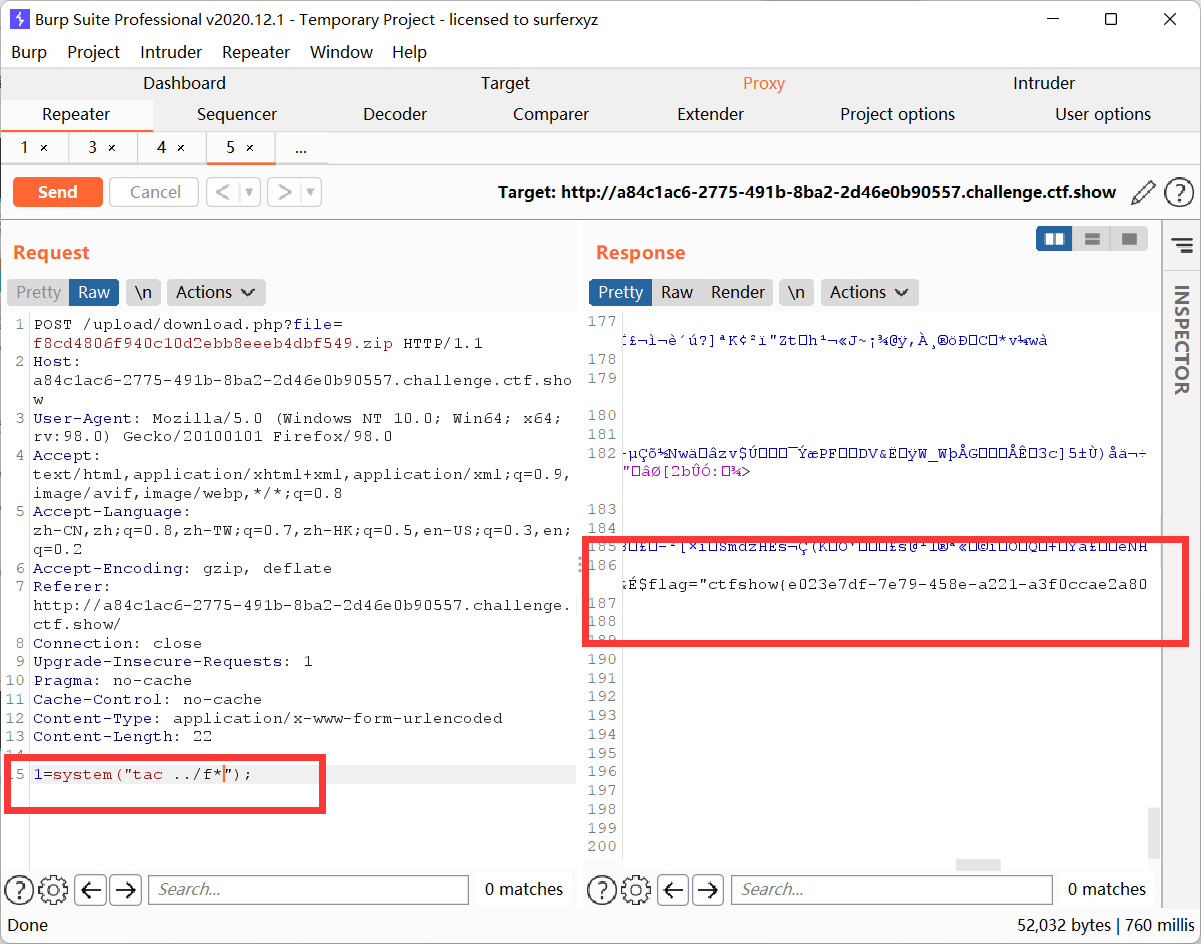1201x944 pixels.
Task: Open the back history dropdown arrow
Action: (x=250, y=192)
